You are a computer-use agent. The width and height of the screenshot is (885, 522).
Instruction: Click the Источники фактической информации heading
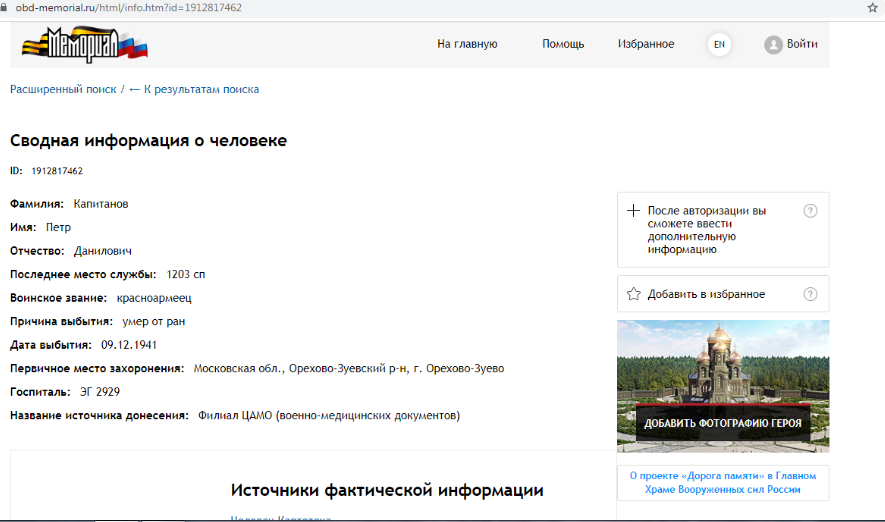tap(387, 490)
